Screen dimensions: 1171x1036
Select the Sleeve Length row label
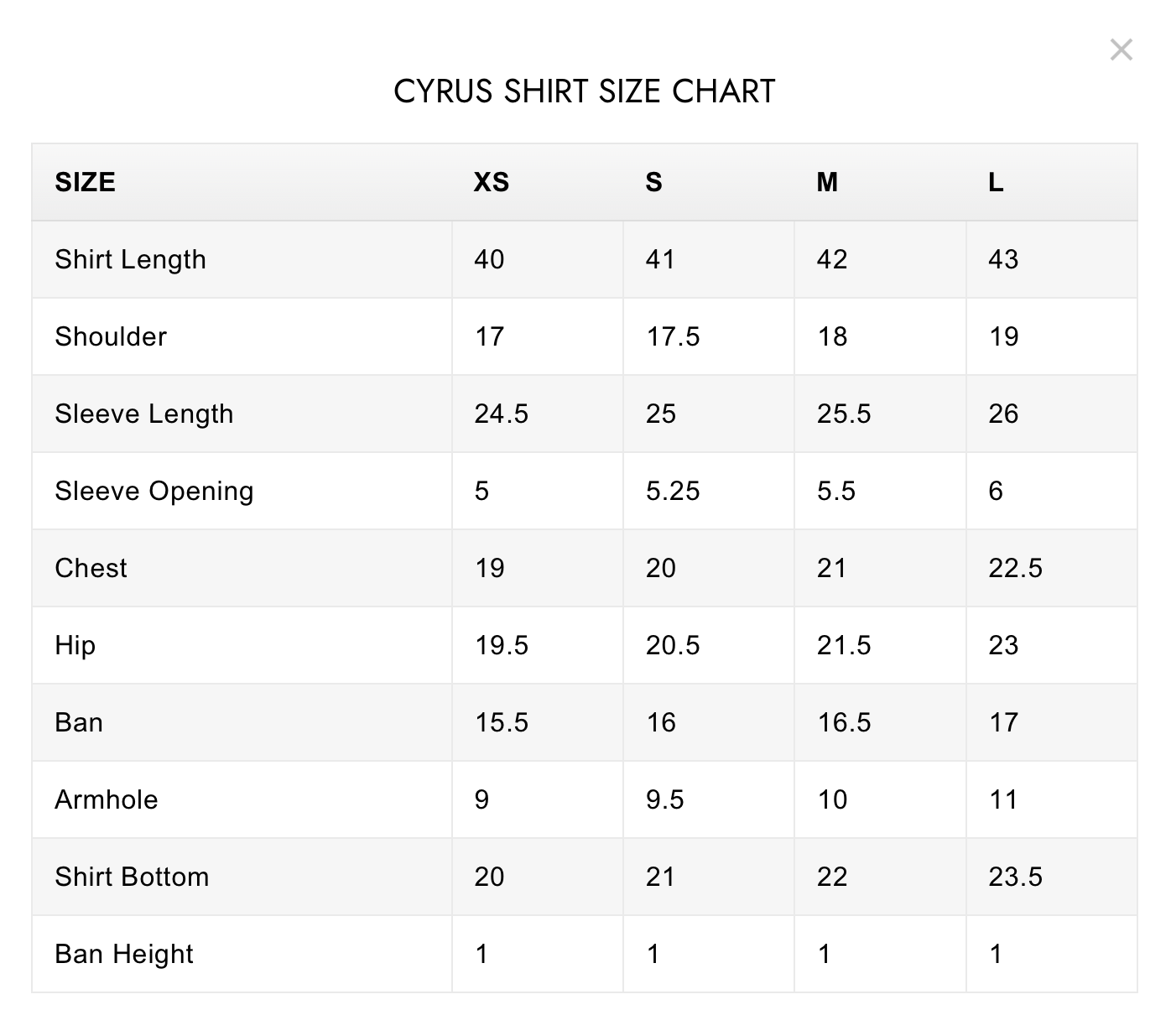pos(144,414)
